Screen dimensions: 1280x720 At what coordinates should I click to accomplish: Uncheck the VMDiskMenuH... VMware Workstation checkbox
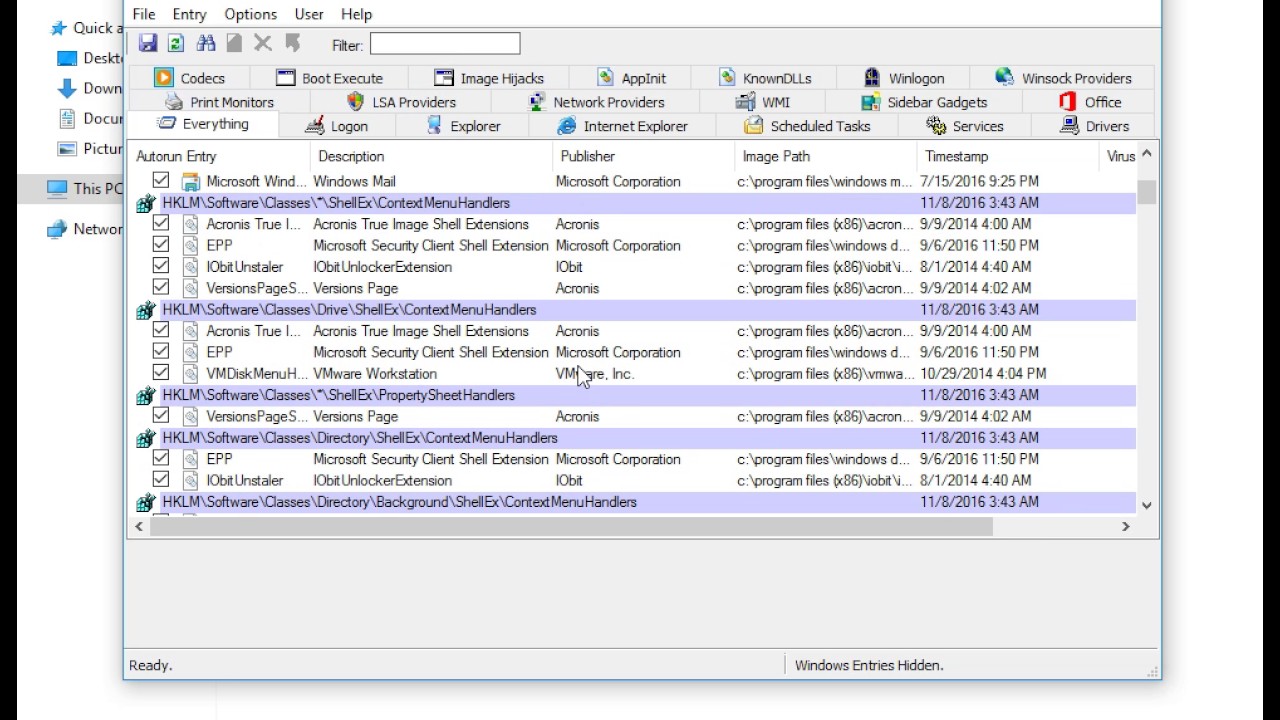tap(161, 374)
